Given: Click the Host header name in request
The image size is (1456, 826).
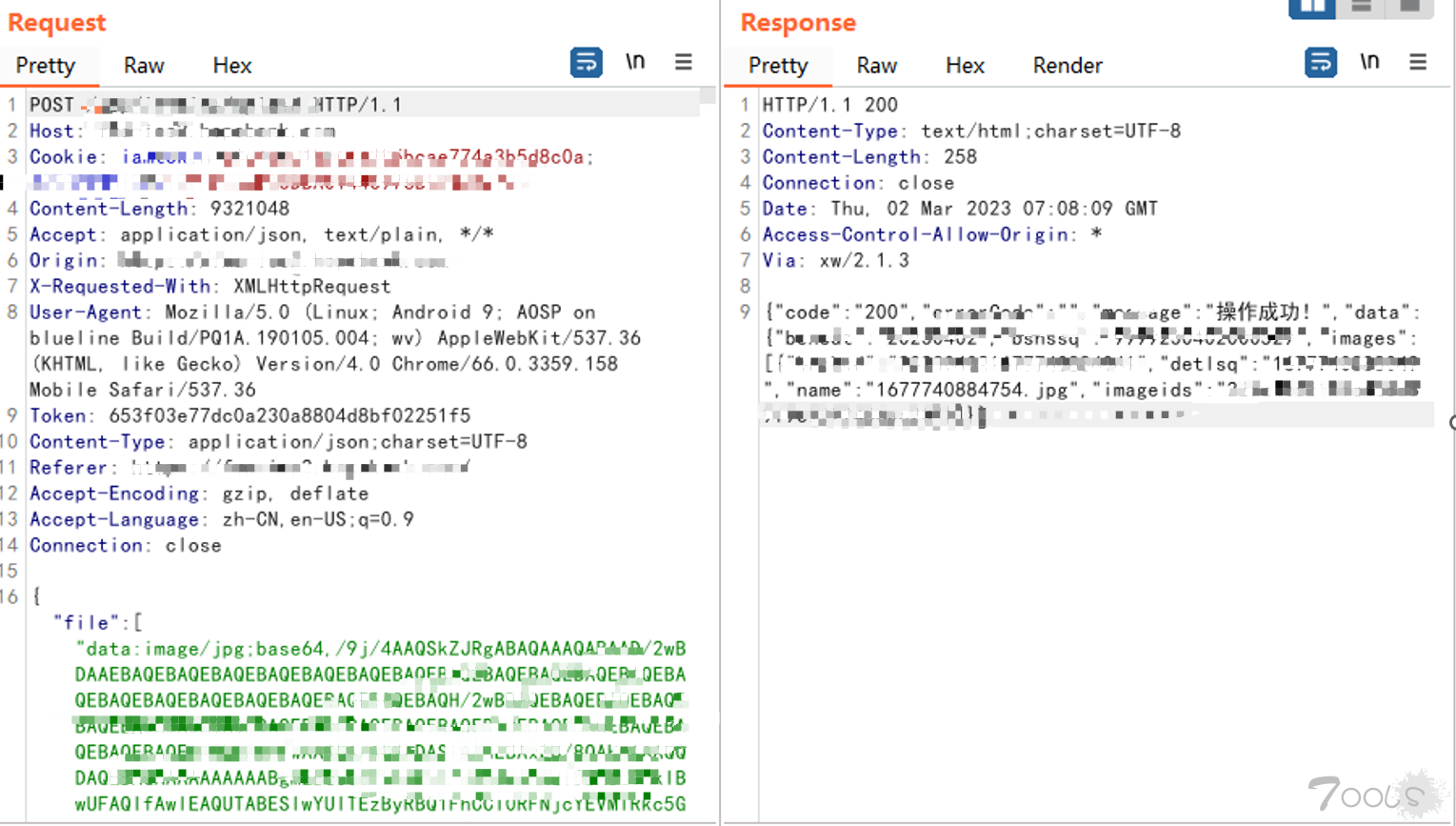Looking at the screenshot, I should (x=50, y=131).
